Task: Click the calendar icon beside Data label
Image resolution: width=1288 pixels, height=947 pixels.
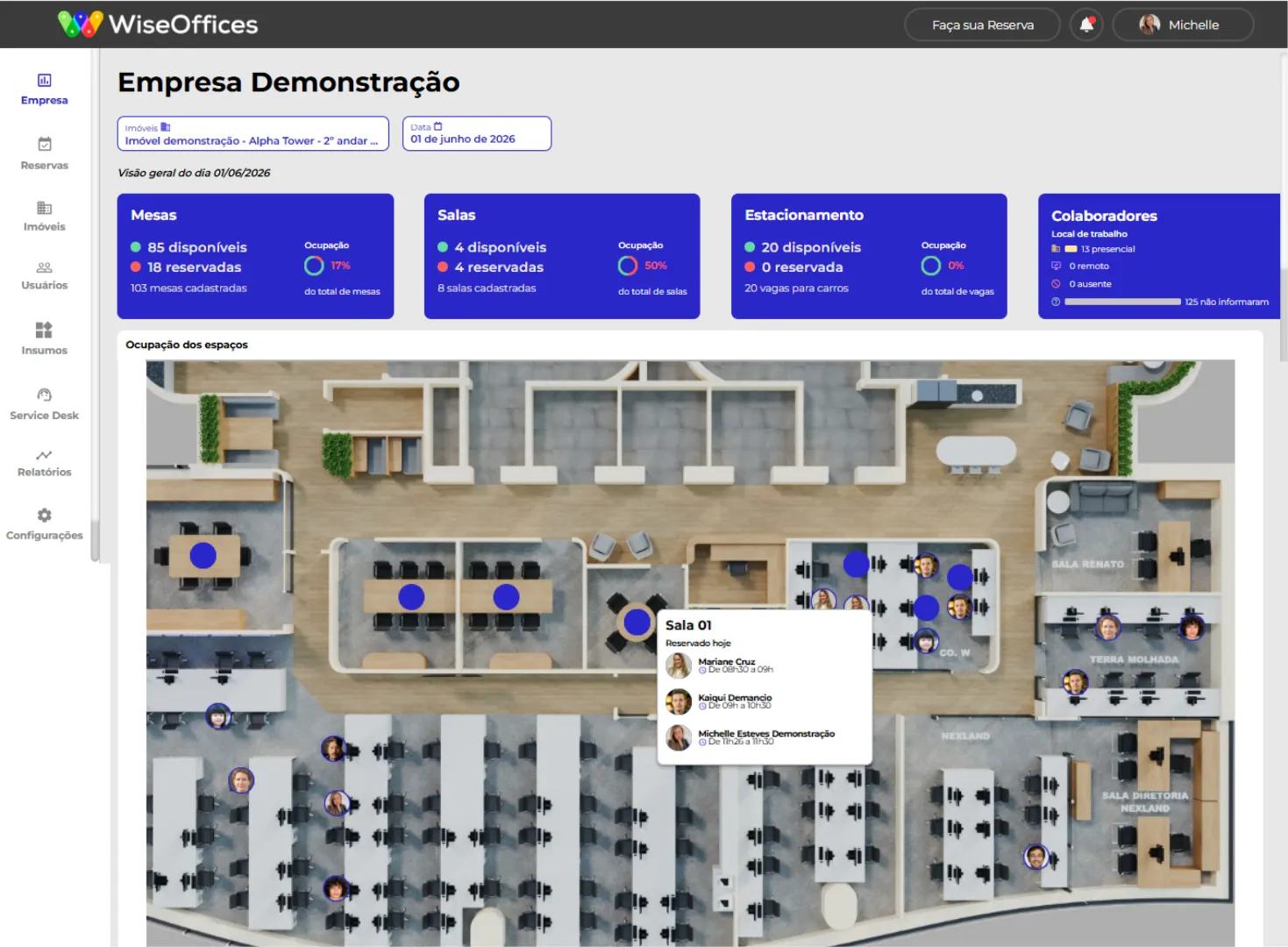Action: [x=438, y=127]
